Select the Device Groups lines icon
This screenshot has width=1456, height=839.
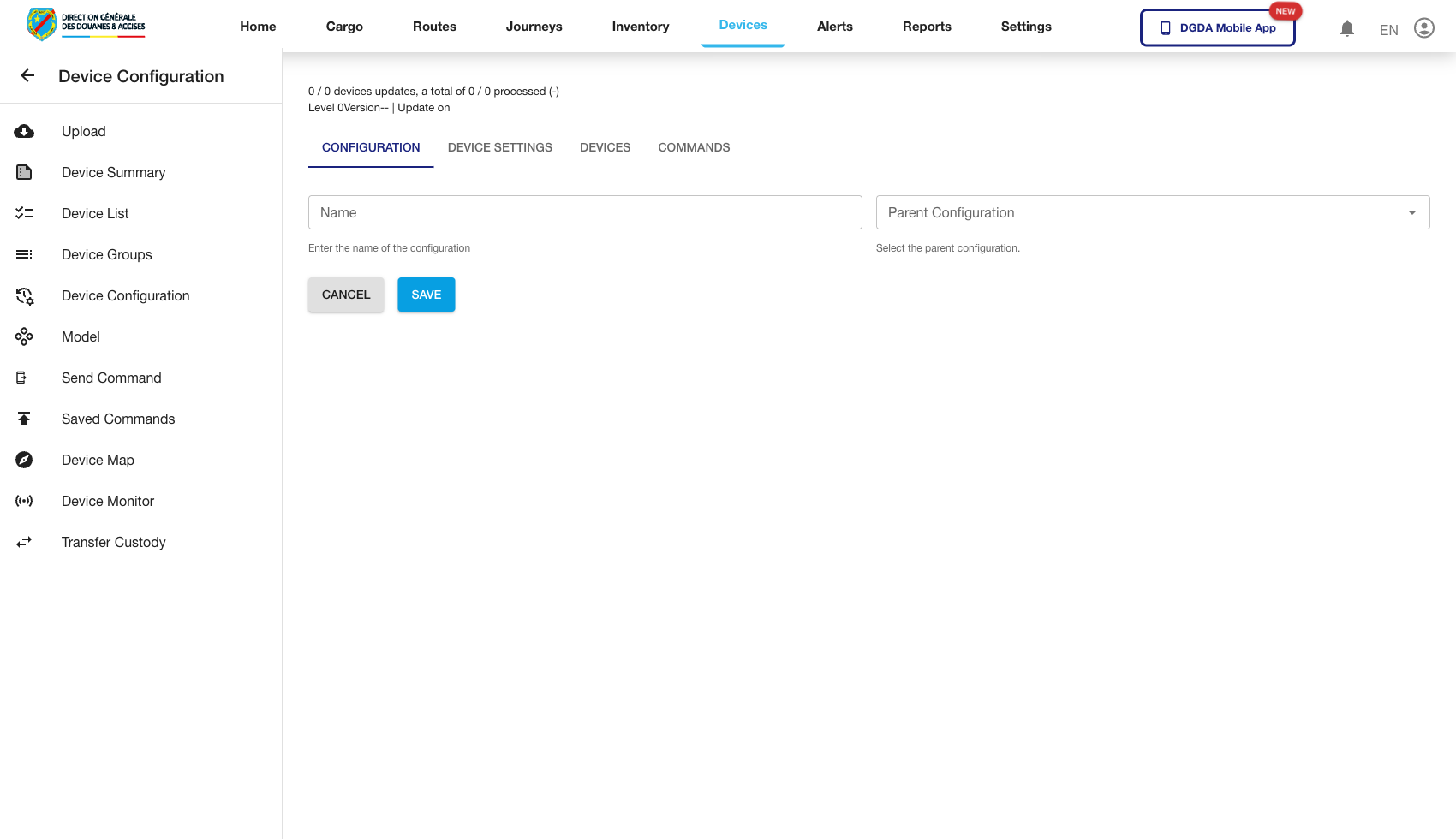click(x=24, y=253)
